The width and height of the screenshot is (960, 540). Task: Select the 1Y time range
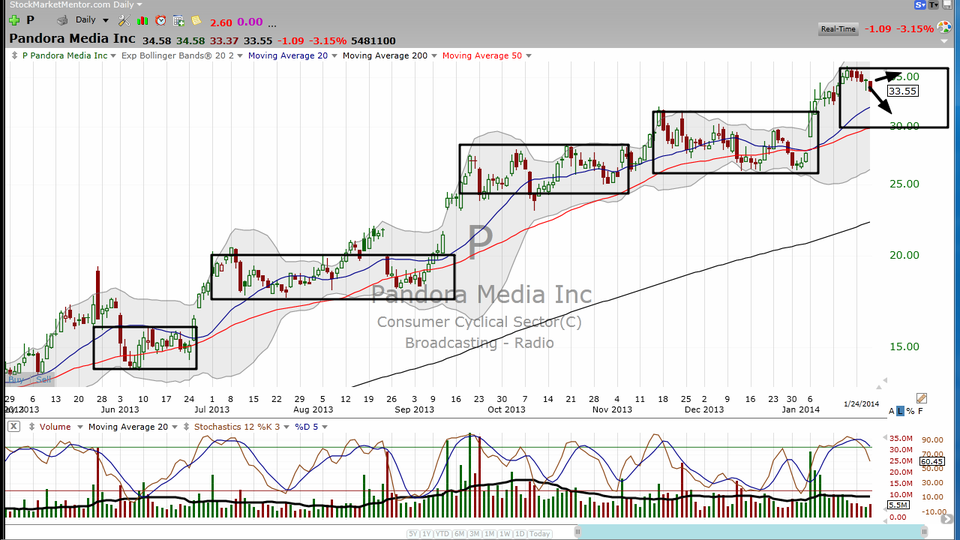pyautogui.click(x=426, y=534)
